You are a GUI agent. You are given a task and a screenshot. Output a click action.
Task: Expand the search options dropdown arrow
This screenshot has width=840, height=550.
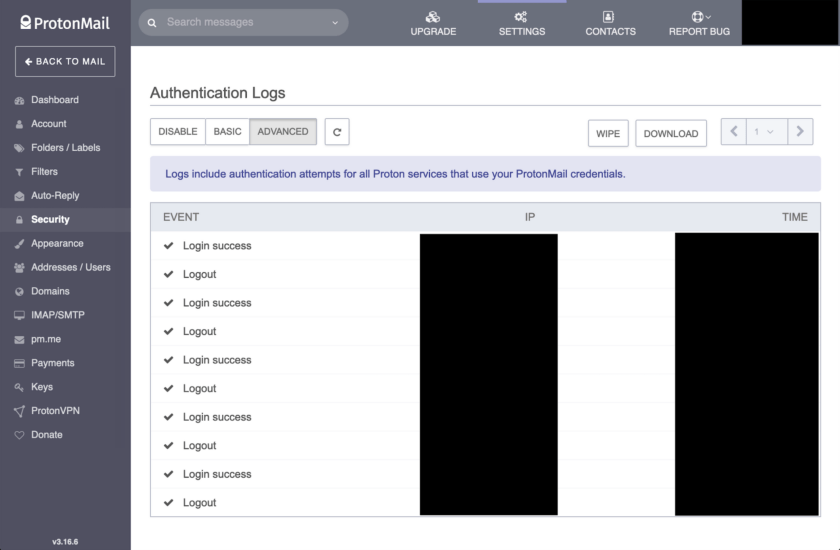[335, 22]
